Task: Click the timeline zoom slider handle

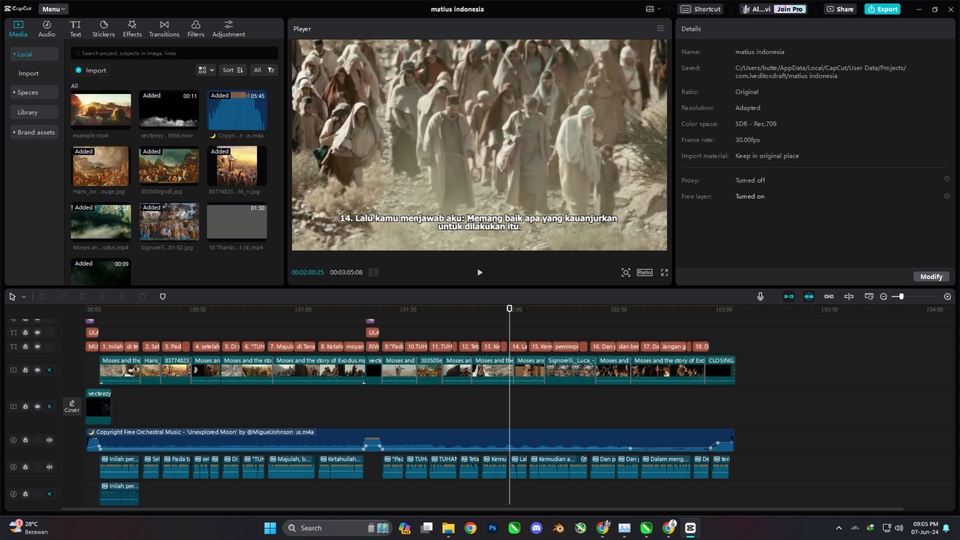Action: 901,296
